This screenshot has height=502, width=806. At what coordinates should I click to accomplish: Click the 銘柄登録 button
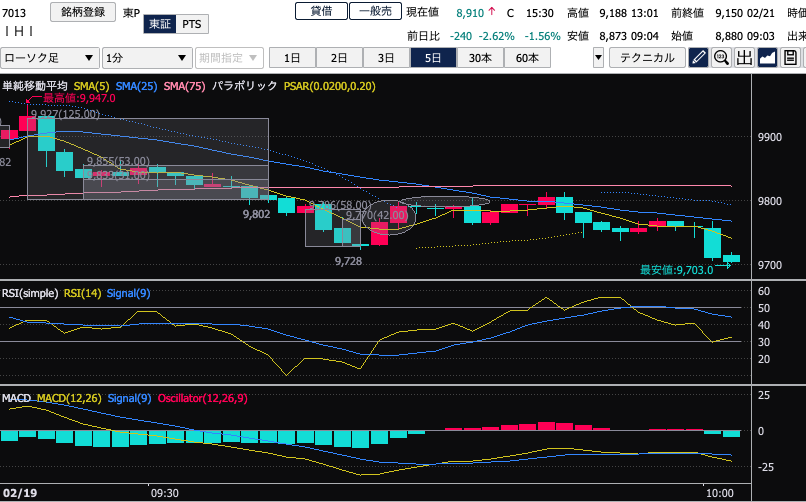[x=83, y=12]
